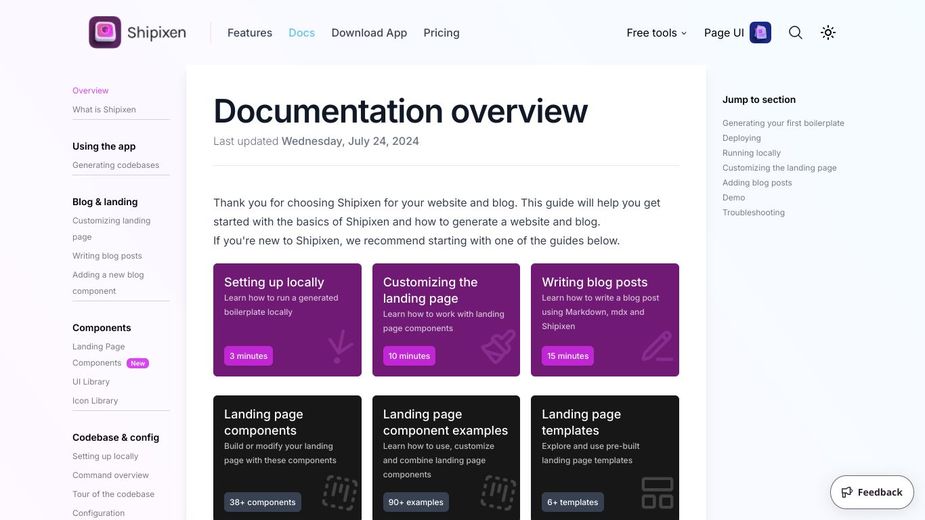Open Icon Library in sidebar
925x520 pixels.
coord(95,400)
